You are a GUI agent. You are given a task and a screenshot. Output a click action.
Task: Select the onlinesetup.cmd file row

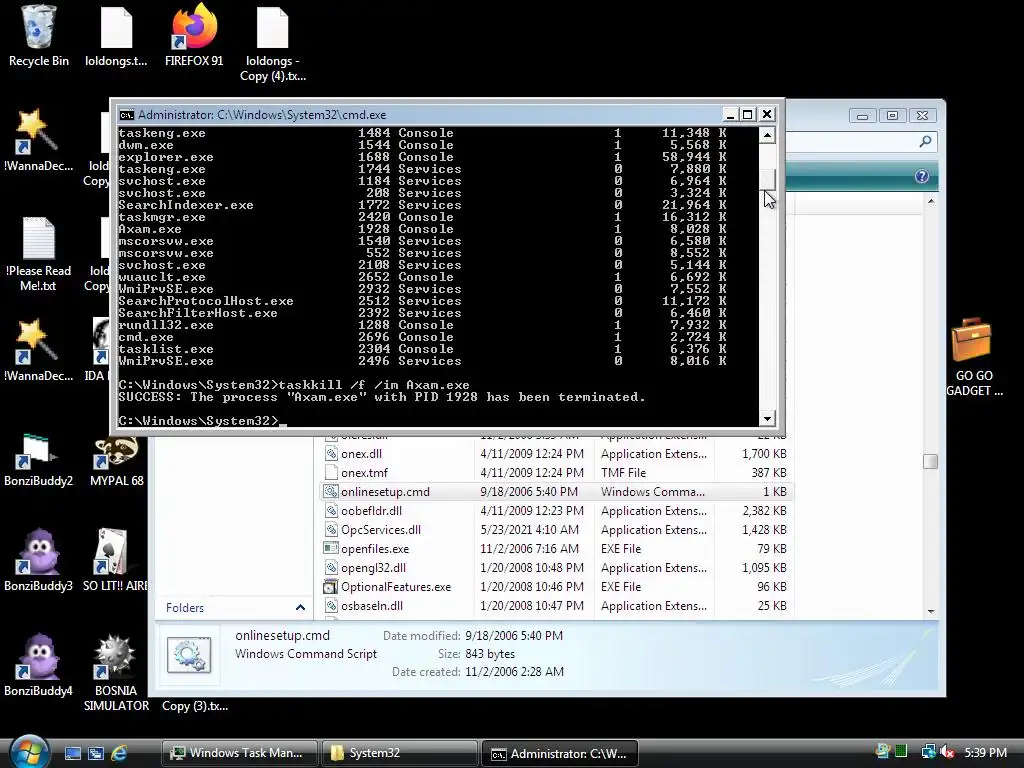tap(555, 492)
